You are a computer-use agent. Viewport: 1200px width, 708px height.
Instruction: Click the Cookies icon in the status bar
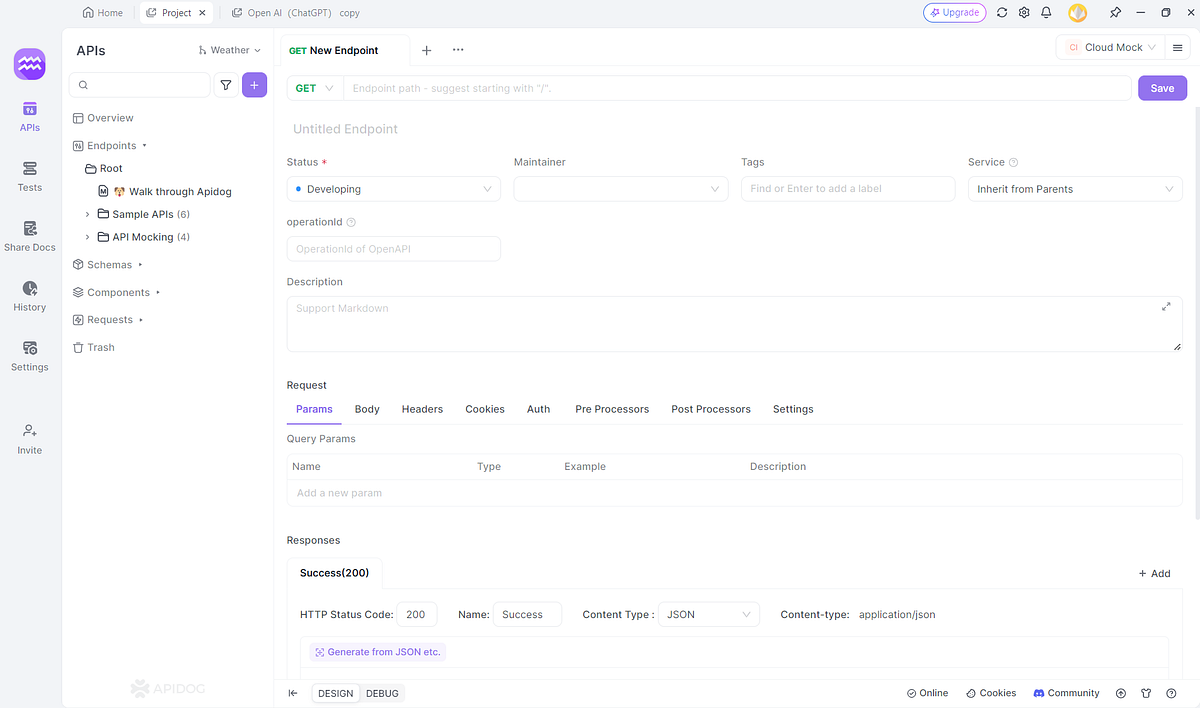point(990,692)
